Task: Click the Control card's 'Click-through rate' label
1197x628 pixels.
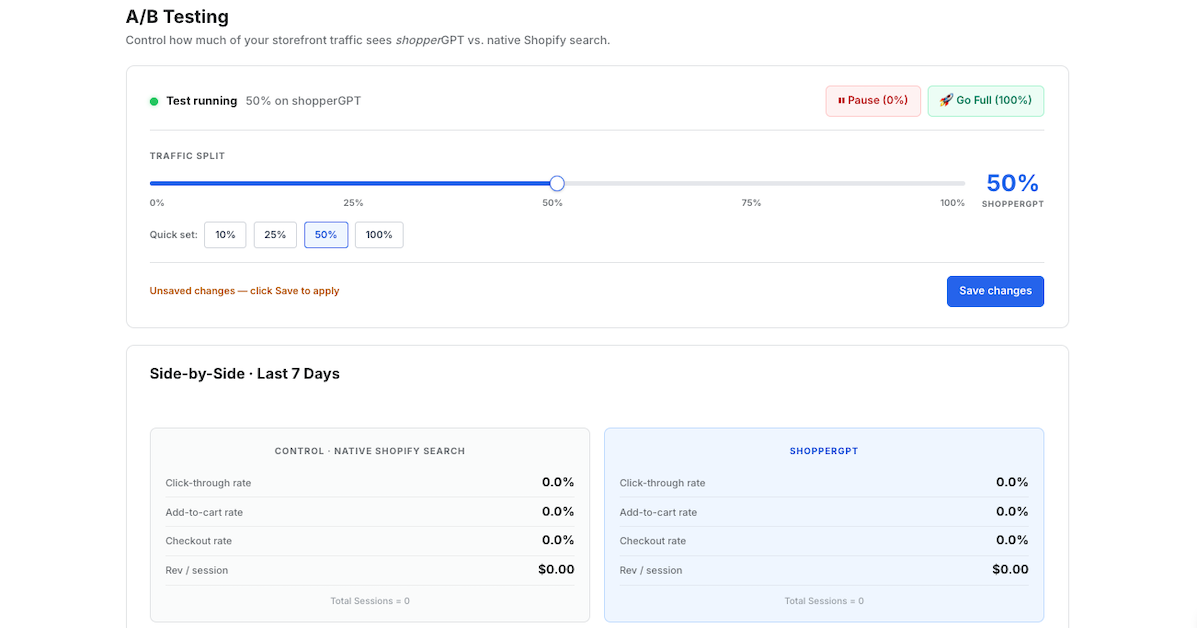Action: point(208,483)
